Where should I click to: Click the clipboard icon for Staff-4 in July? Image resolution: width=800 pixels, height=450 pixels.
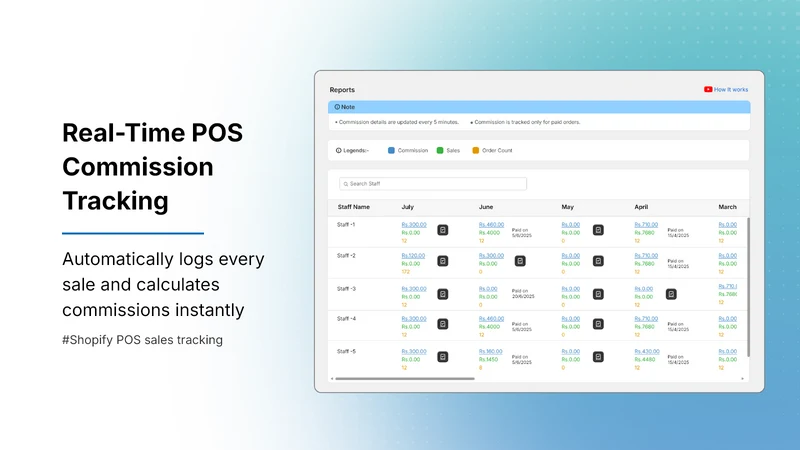pyautogui.click(x=442, y=324)
